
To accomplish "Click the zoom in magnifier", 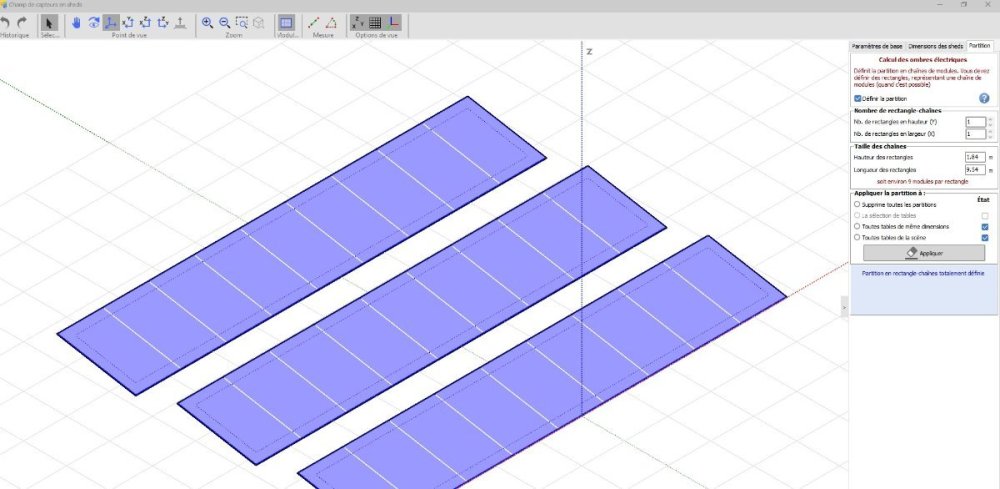I will 208,22.
